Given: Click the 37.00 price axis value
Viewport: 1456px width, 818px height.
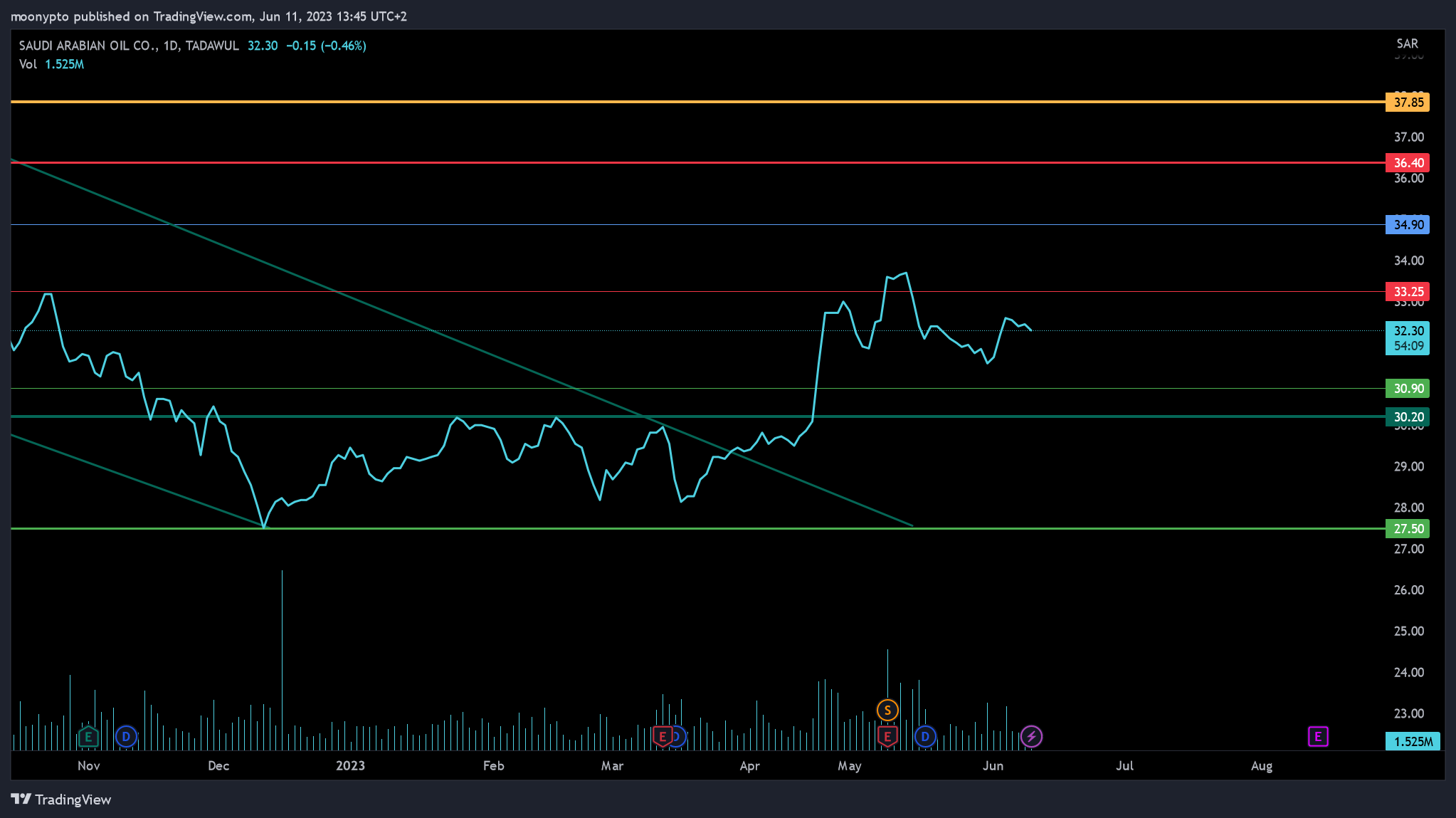Looking at the screenshot, I should coord(1408,137).
